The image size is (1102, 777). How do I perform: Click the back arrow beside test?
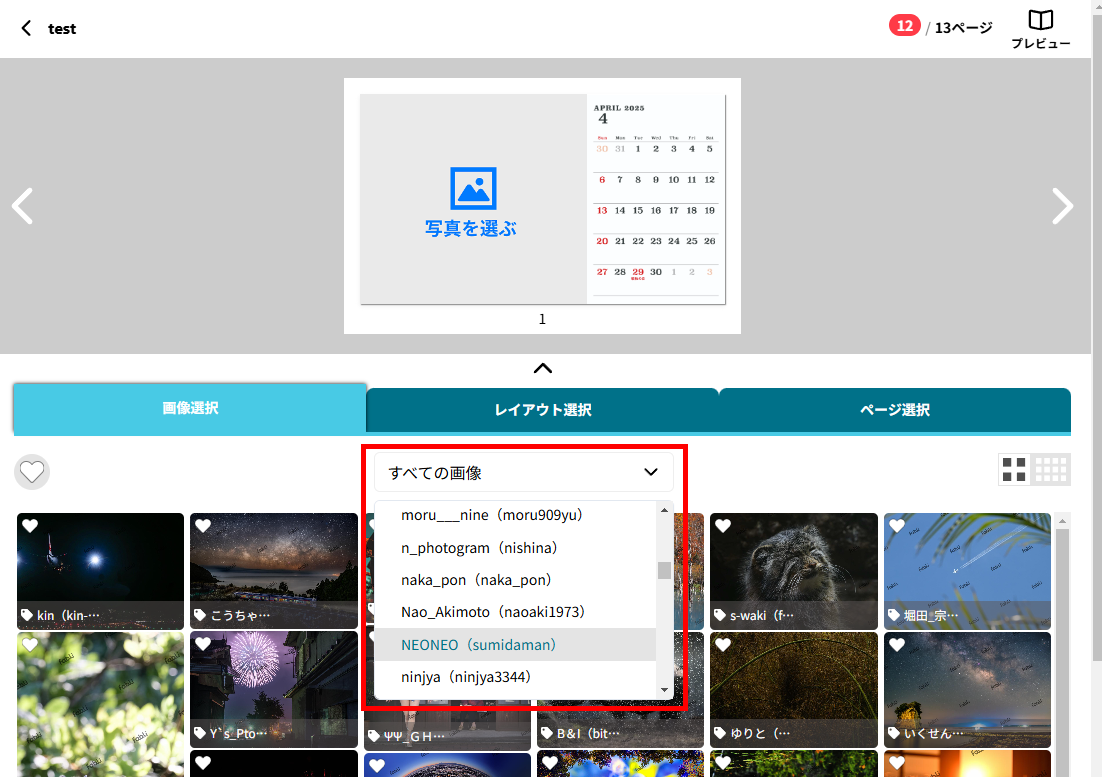[26, 28]
